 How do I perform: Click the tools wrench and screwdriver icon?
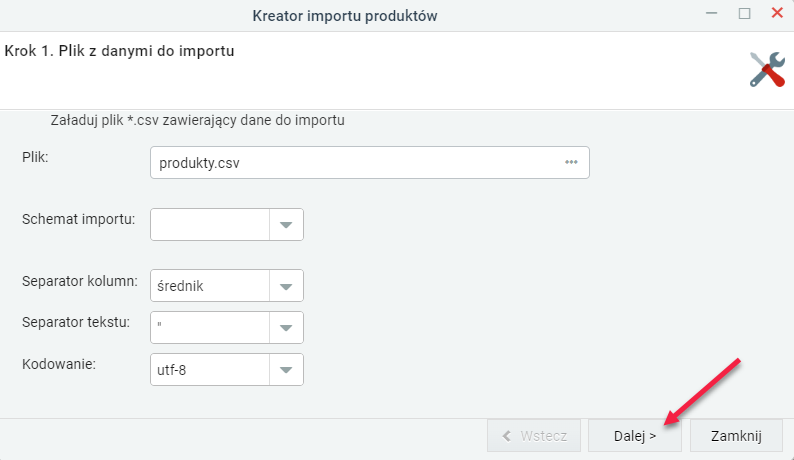(x=767, y=69)
